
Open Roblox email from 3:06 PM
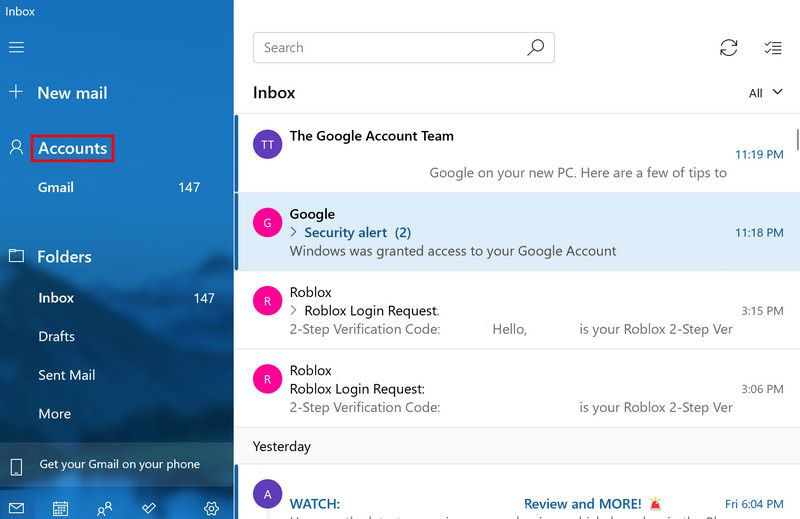(x=516, y=388)
